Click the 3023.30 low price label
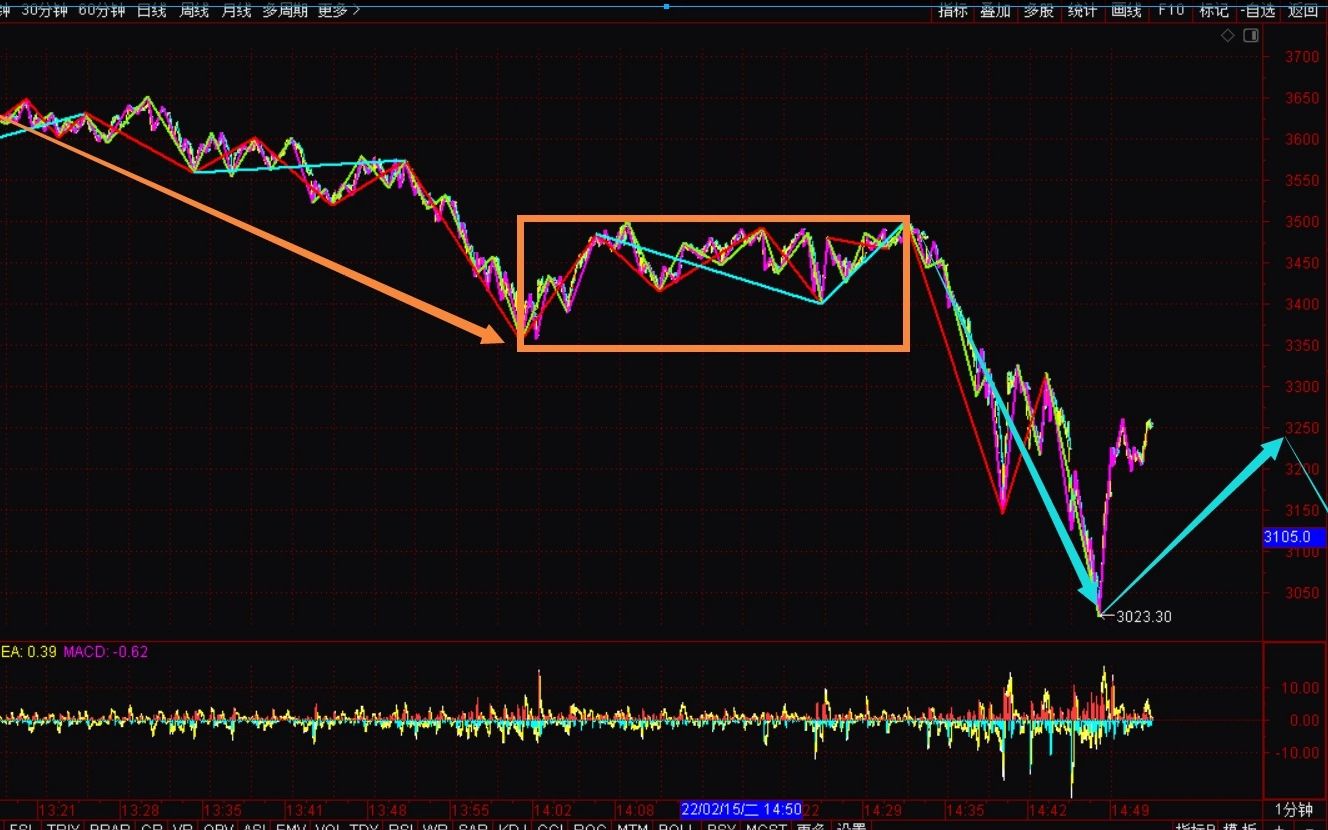 (x=1144, y=616)
